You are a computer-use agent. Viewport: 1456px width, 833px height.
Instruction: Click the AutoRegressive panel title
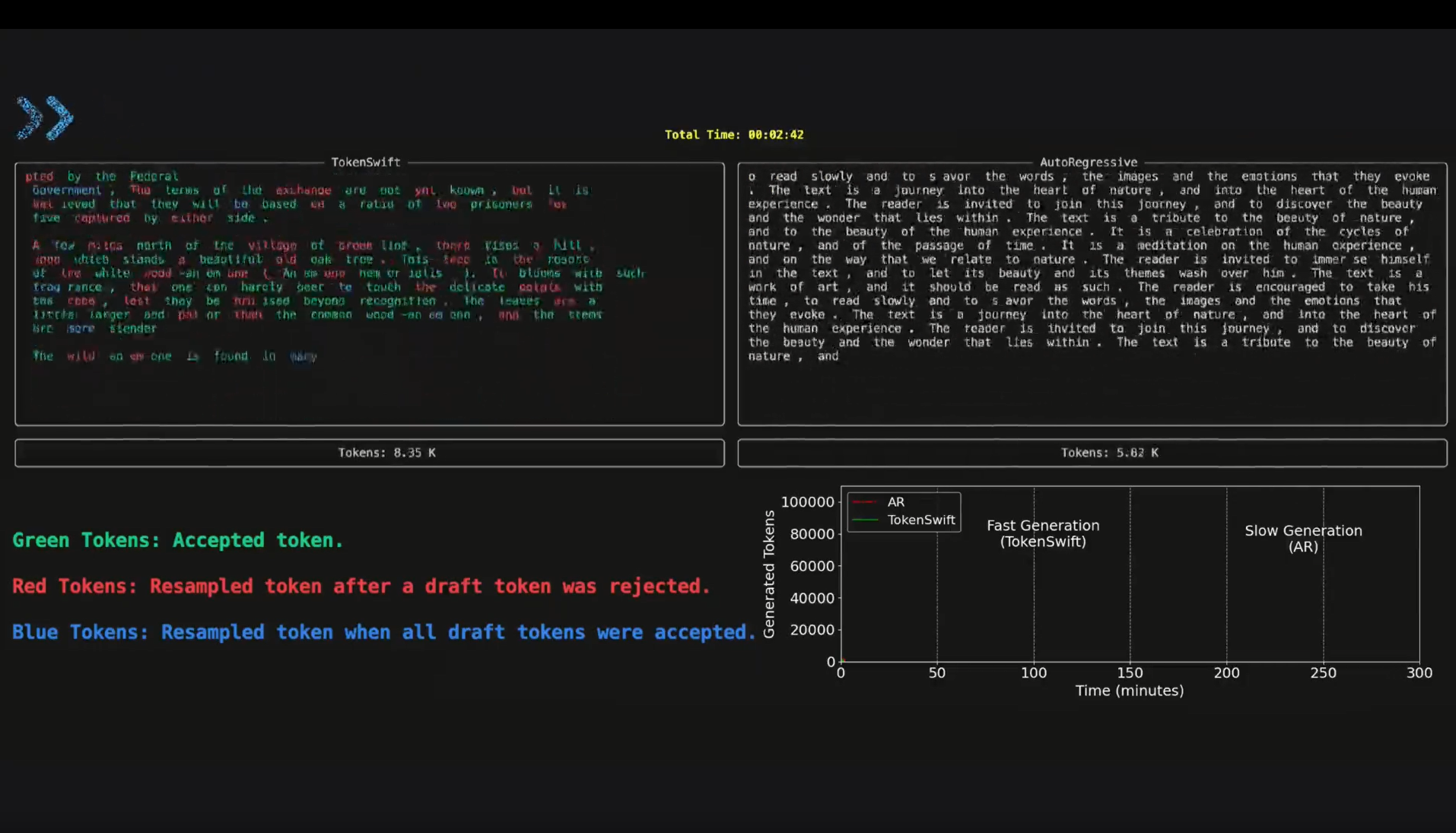click(1089, 162)
